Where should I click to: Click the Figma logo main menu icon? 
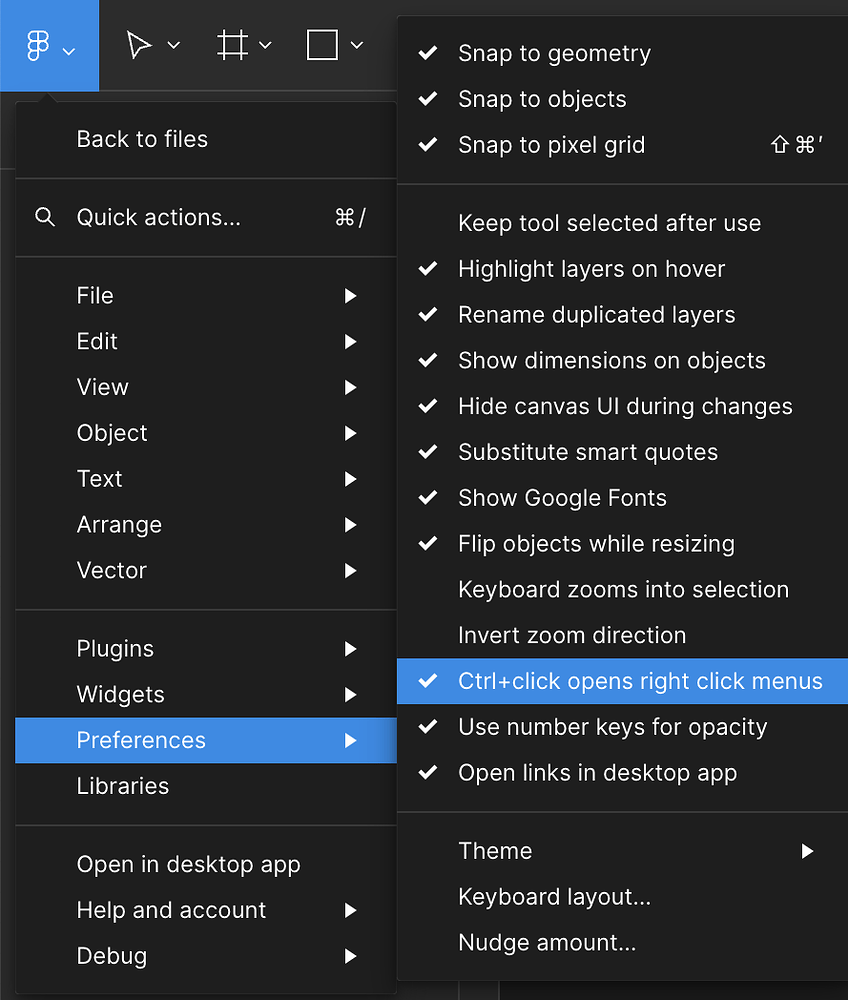pyautogui.click(x=38, y=46)
